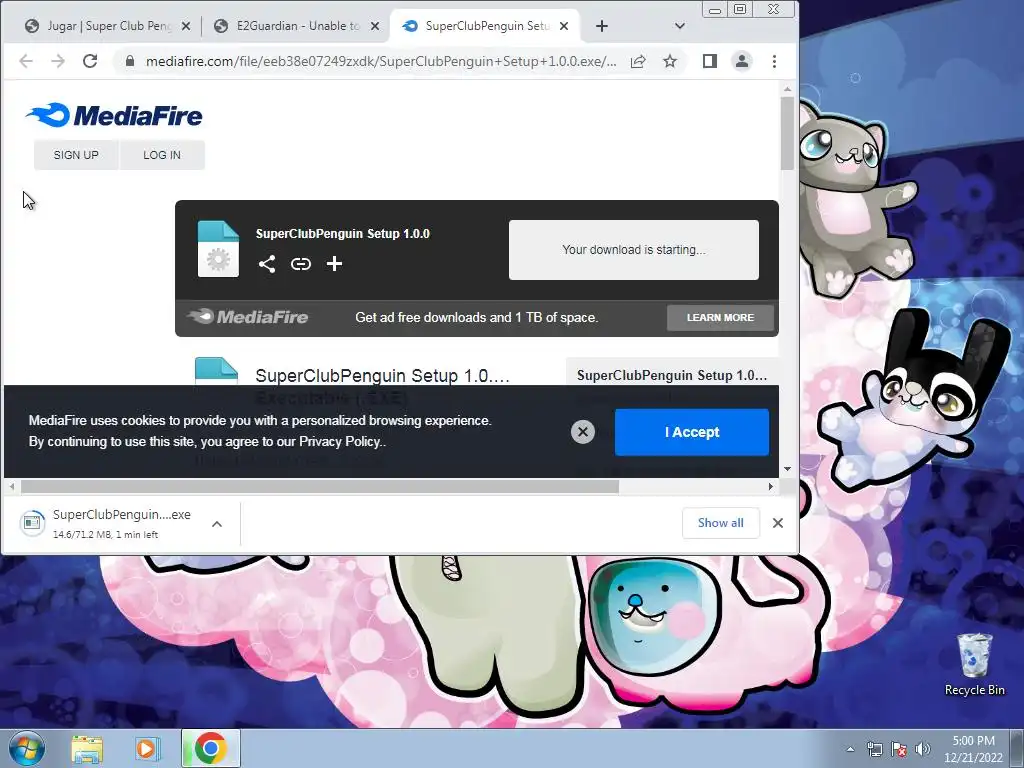The image size is (1024, 768).
Task: Click the Your download is starting box
Action: click(633, 249)
